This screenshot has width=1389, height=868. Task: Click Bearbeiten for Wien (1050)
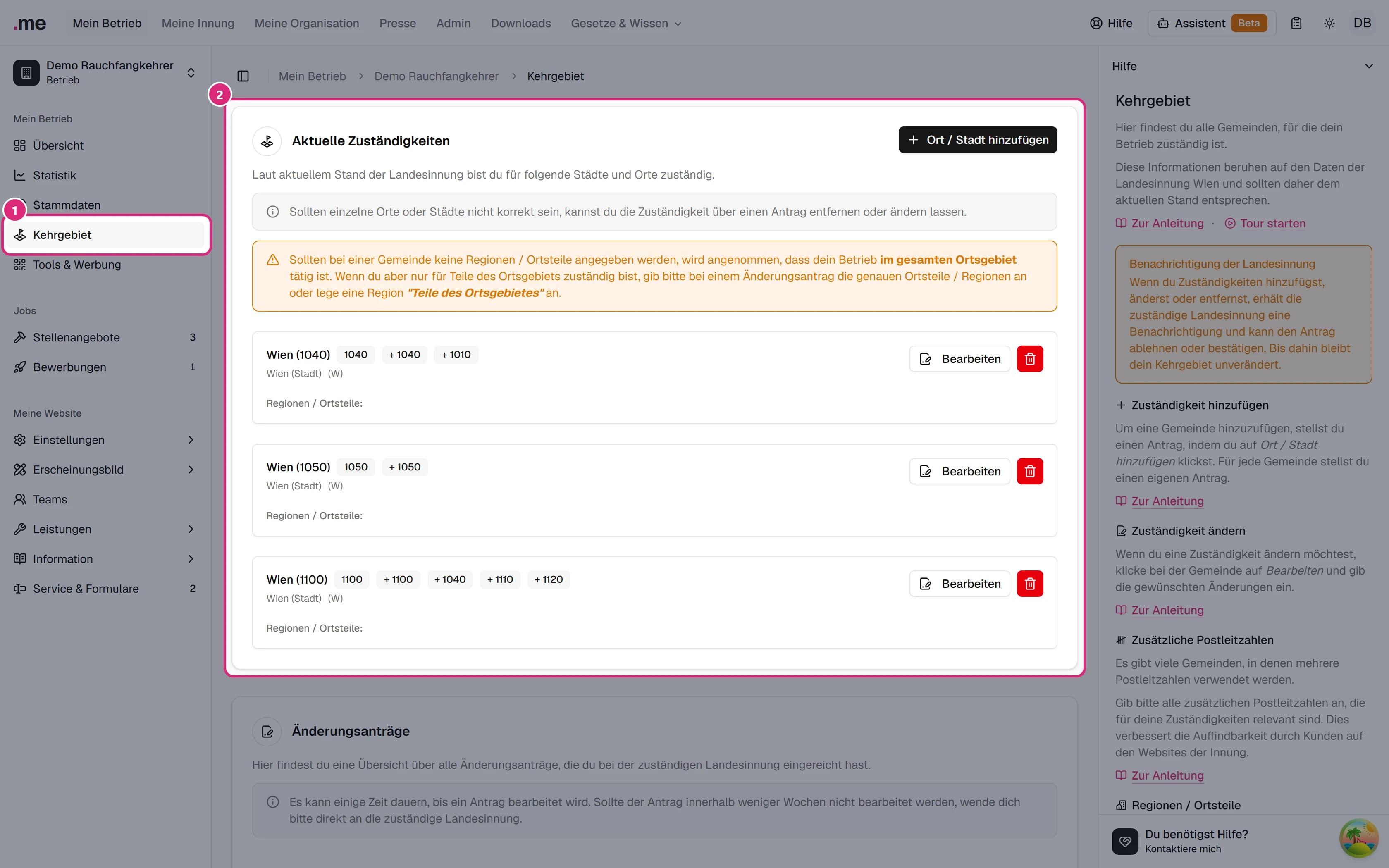point(959,471)
